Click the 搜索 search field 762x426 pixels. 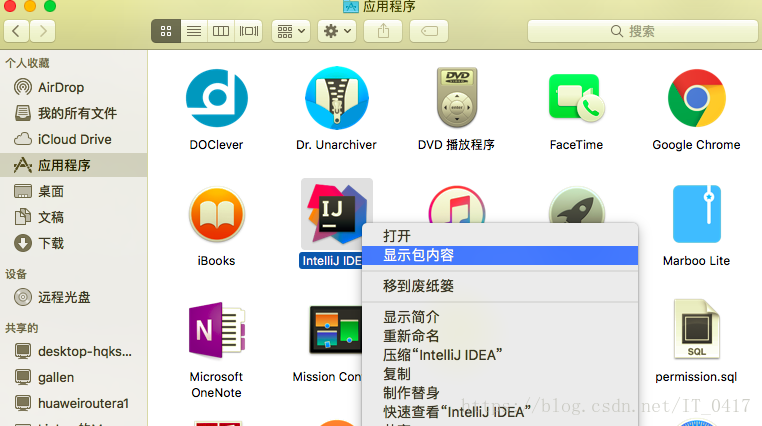coord(642,31)
